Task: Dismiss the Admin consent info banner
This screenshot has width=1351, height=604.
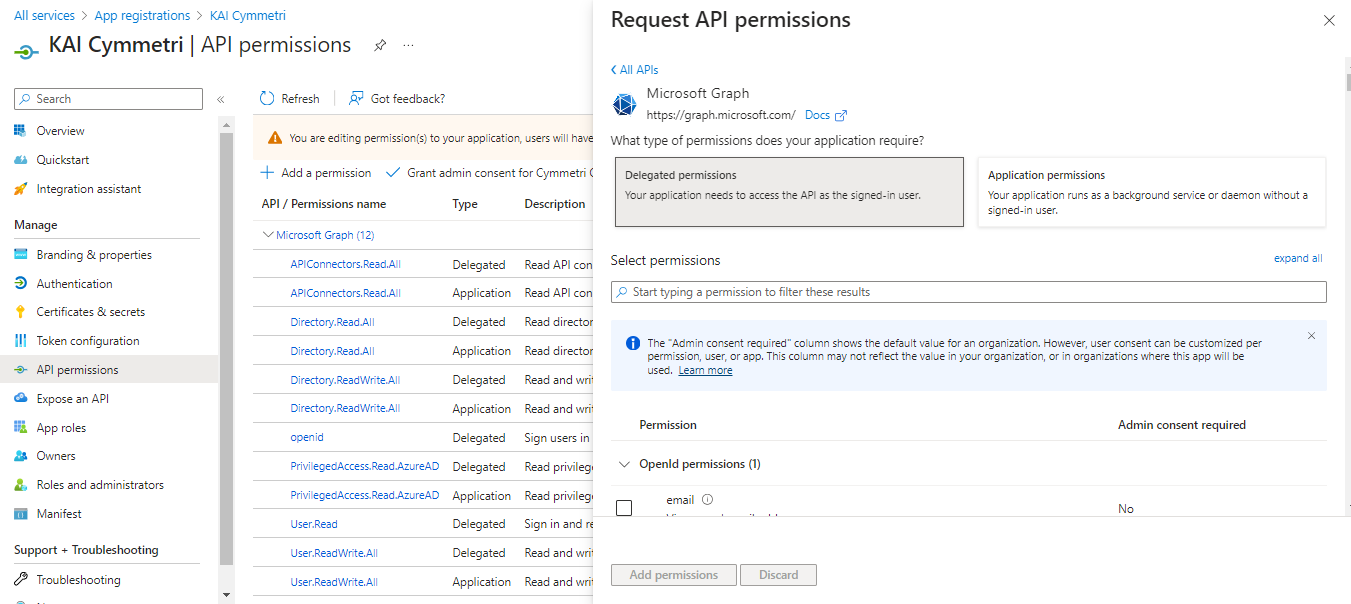Action: [1311, 336]
